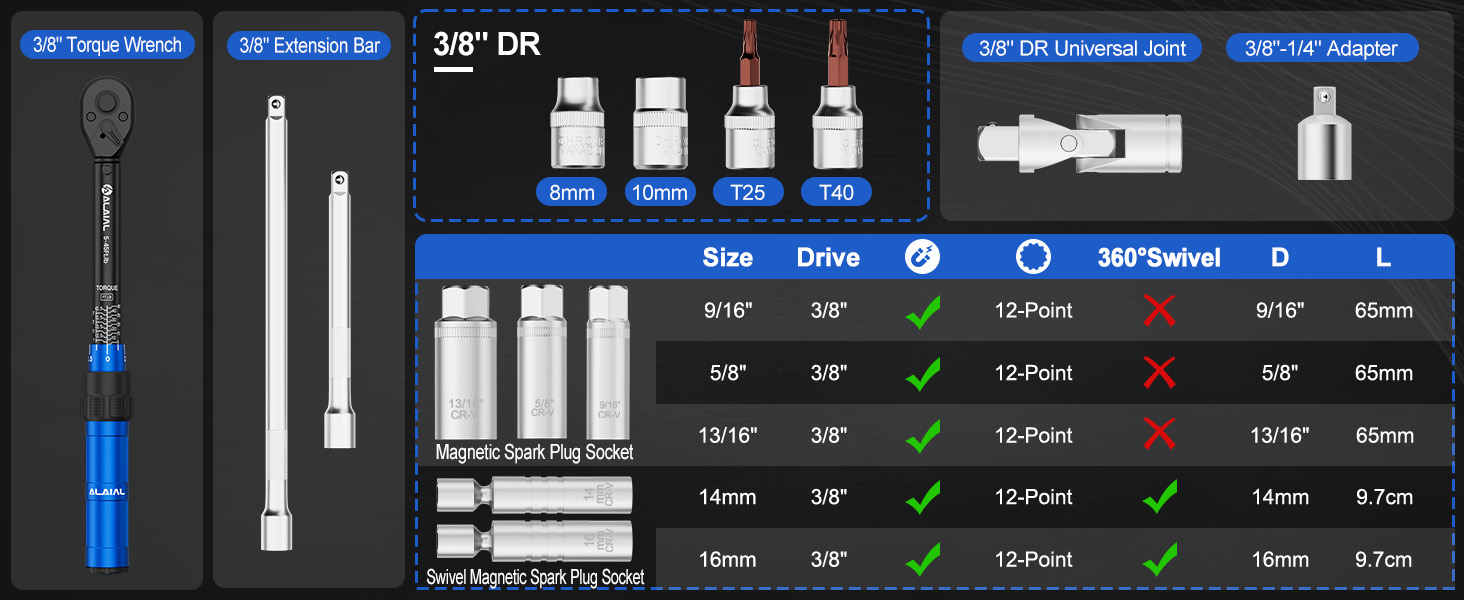Click the D column header
This screenshot has width=1464, height=600.
point(1280,258)
